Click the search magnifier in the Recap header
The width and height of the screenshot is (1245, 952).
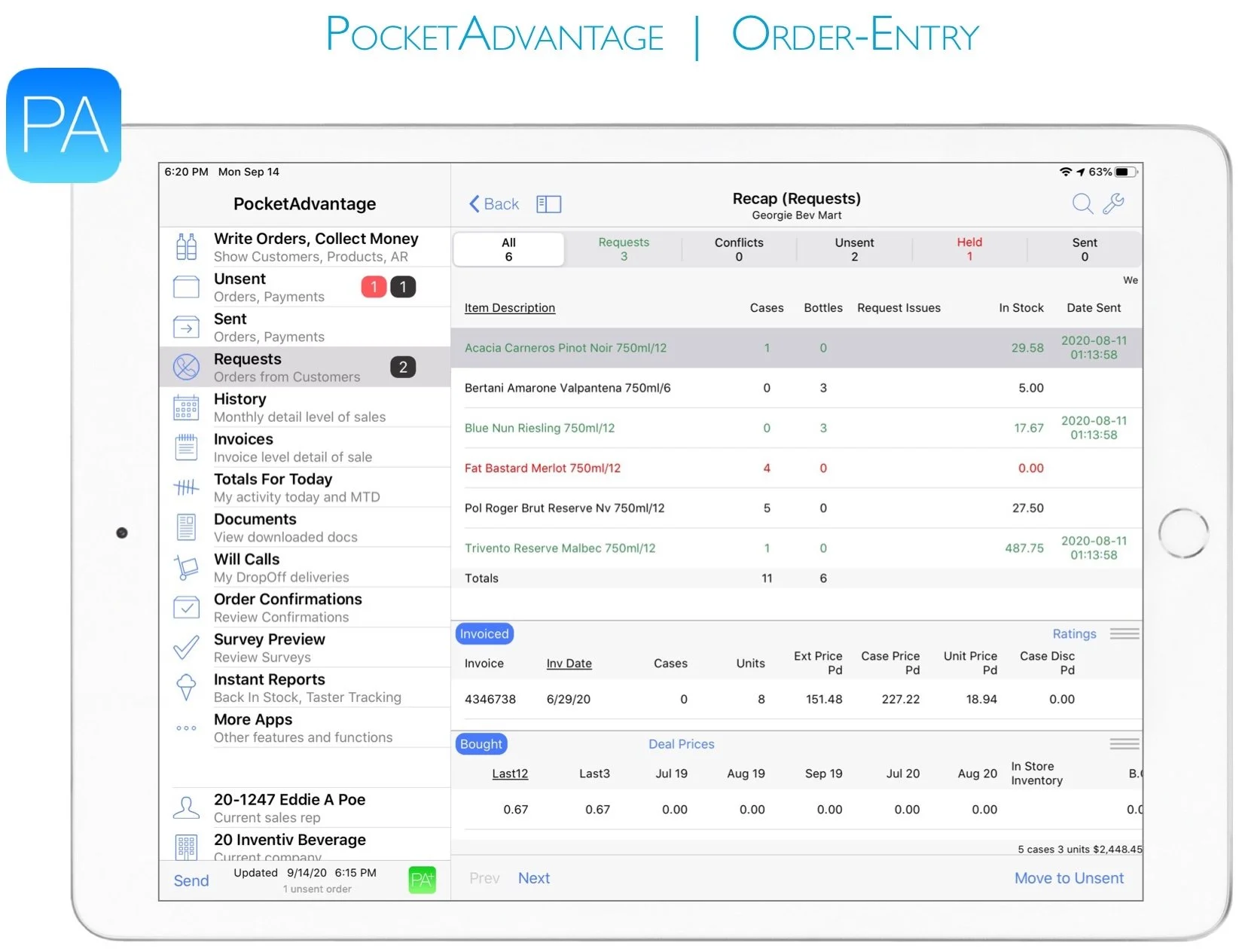(x=1082, y=203)
